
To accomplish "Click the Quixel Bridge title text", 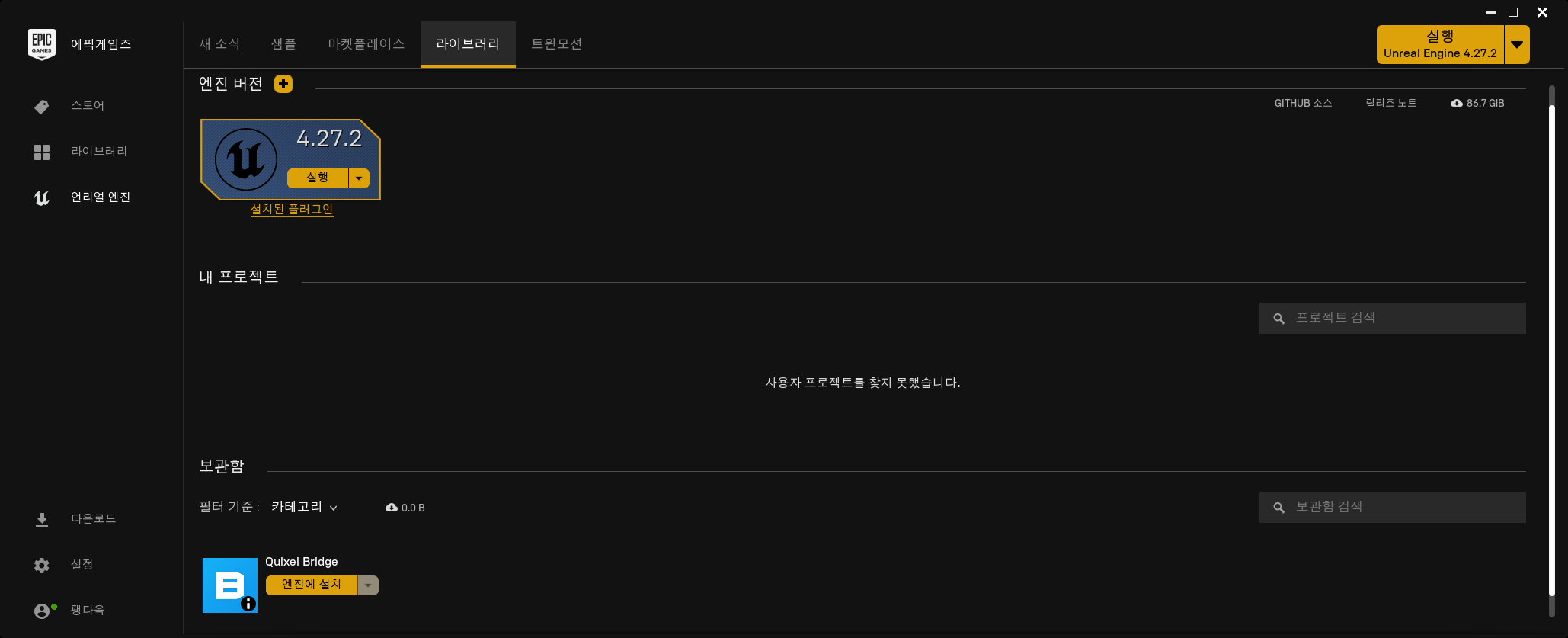I will pyautogui.click(x=302, y=562).
